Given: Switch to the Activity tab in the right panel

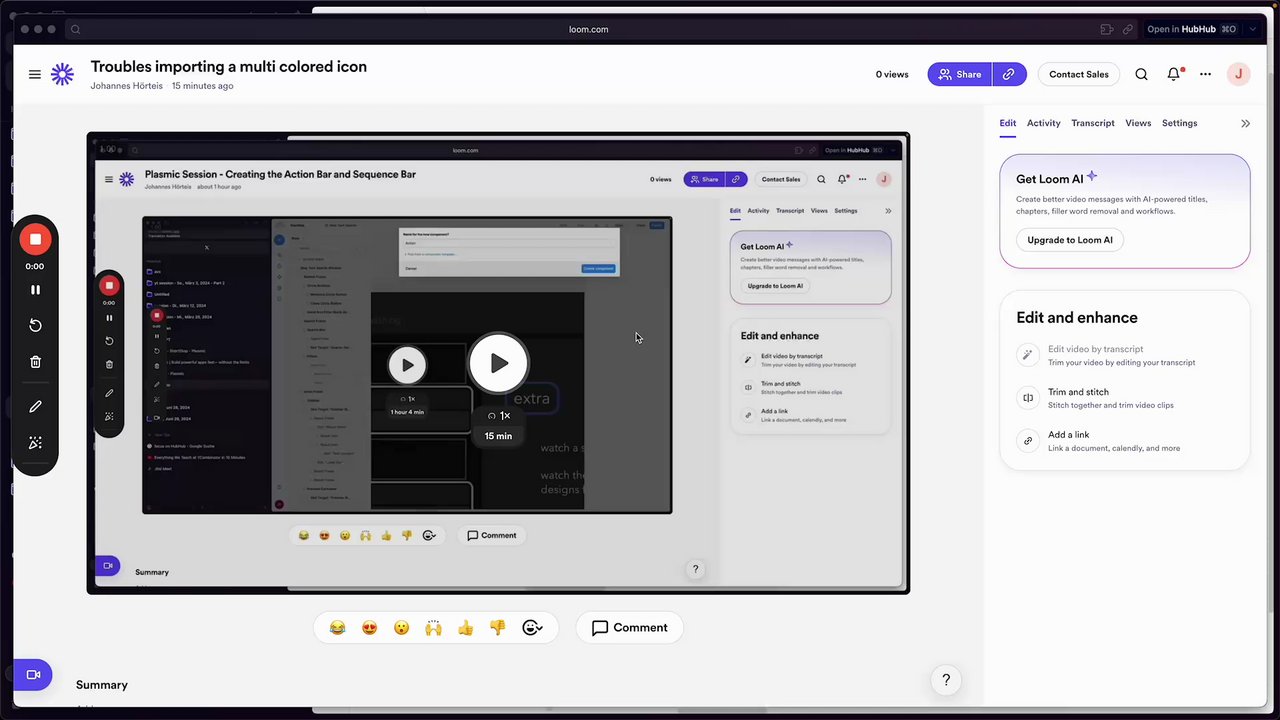Looking at the screenshot, I should point(1043,123).
